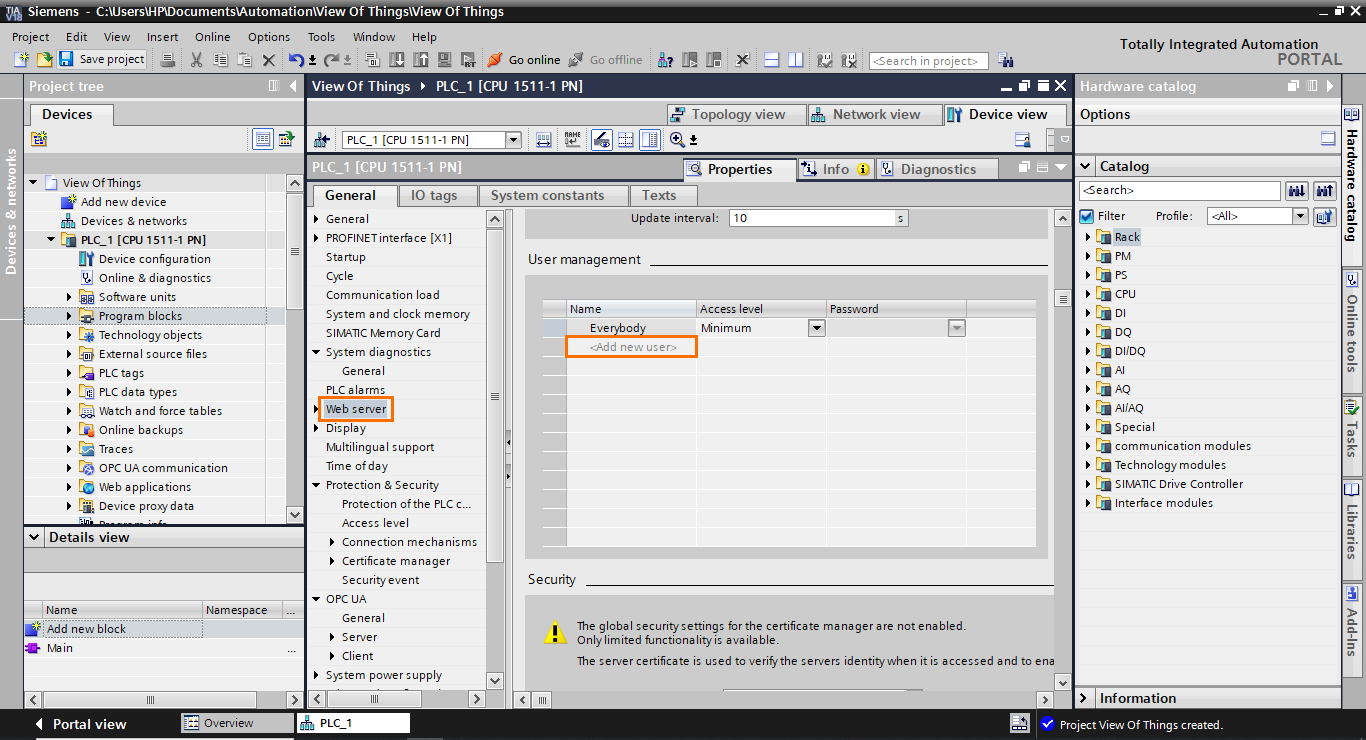Click the Update interval value field
Screen dimensions: 1366x740
811,218
